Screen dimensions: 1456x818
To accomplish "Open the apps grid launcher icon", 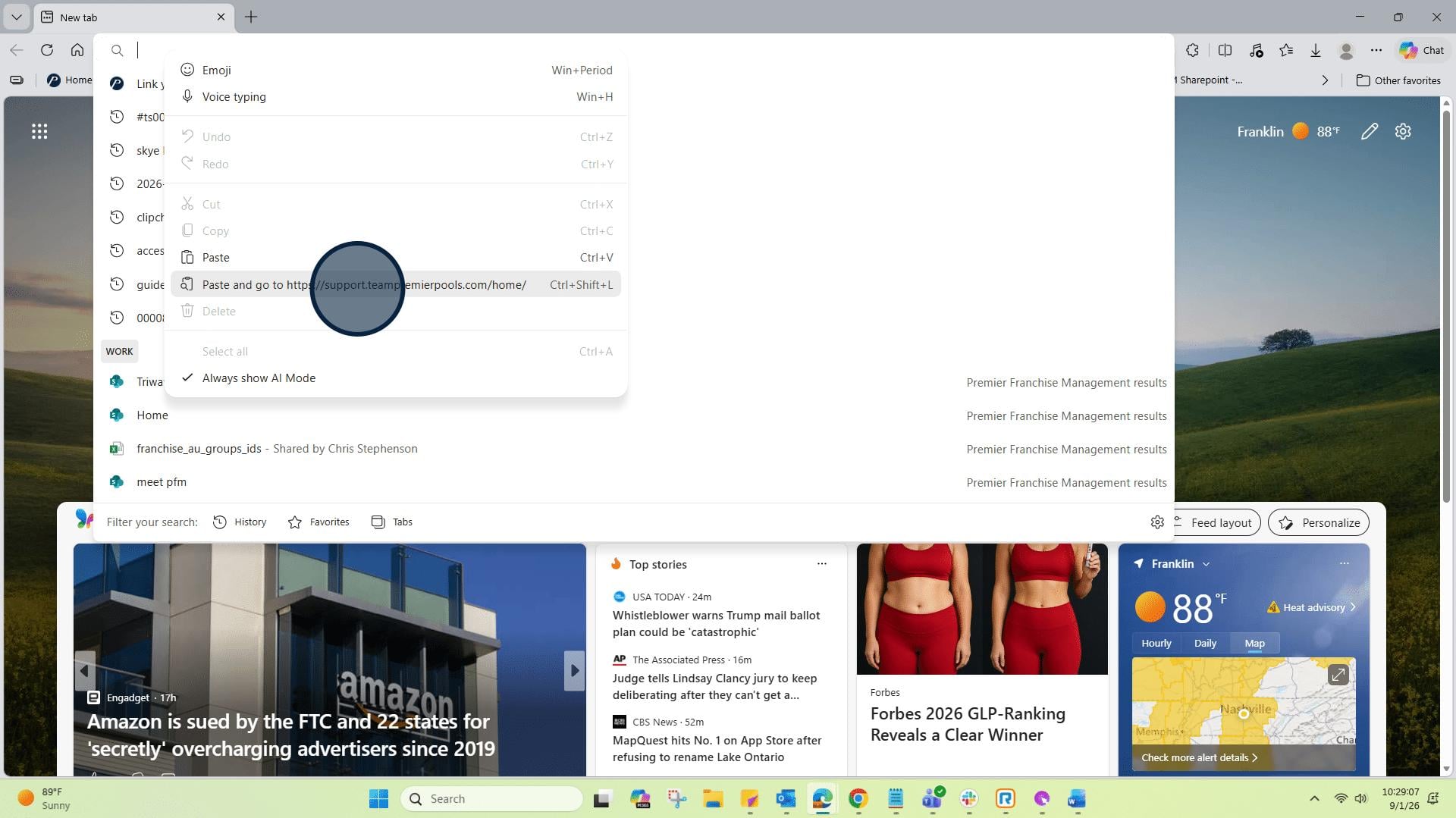I will (39, 132).
